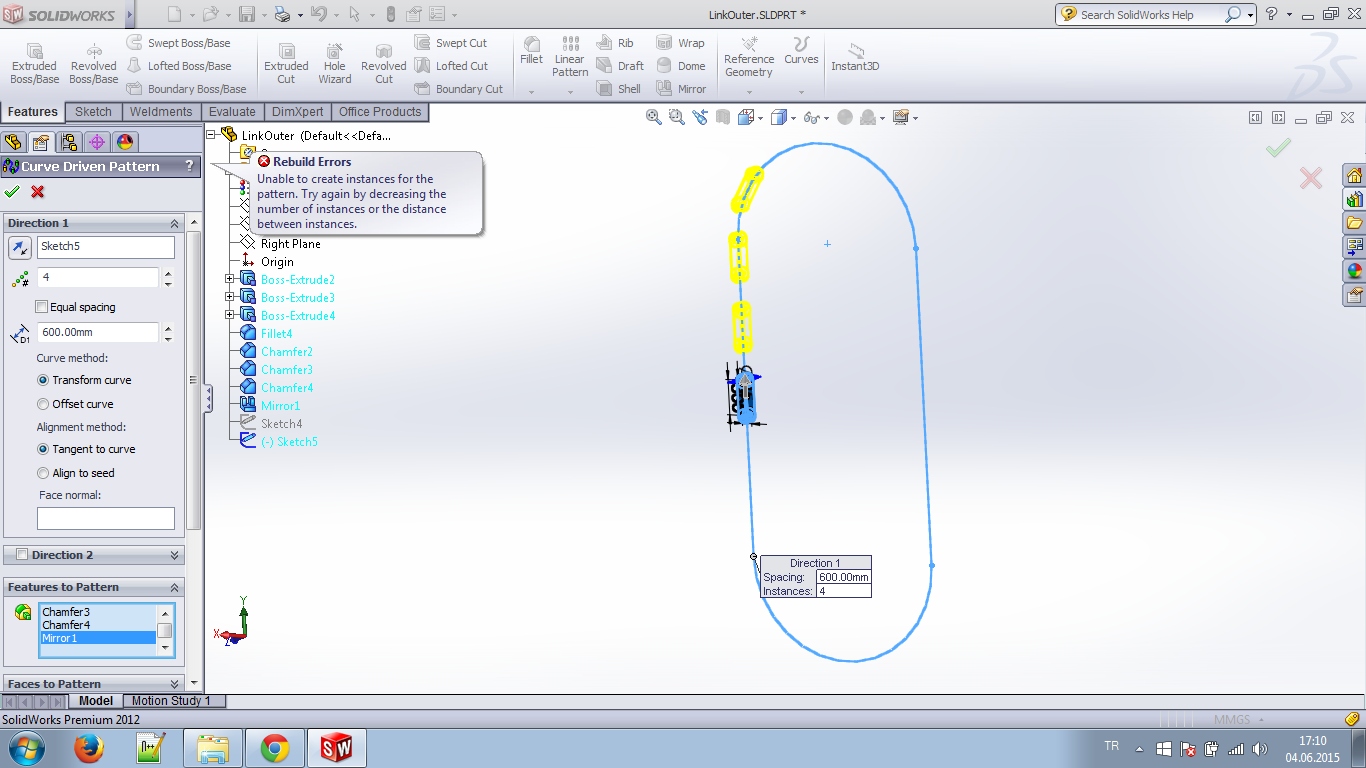Image resolution: width=1366 pixels, height=768 pixels.
Task: Increment the number of instances stepper
Action: click(x=167, y=273)
